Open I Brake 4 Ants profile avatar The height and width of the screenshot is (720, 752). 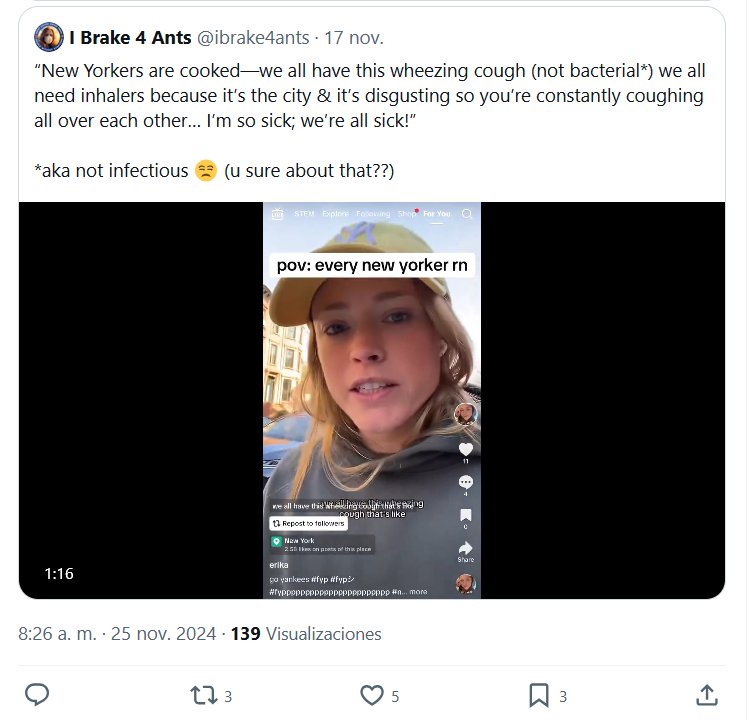[49, 38]
